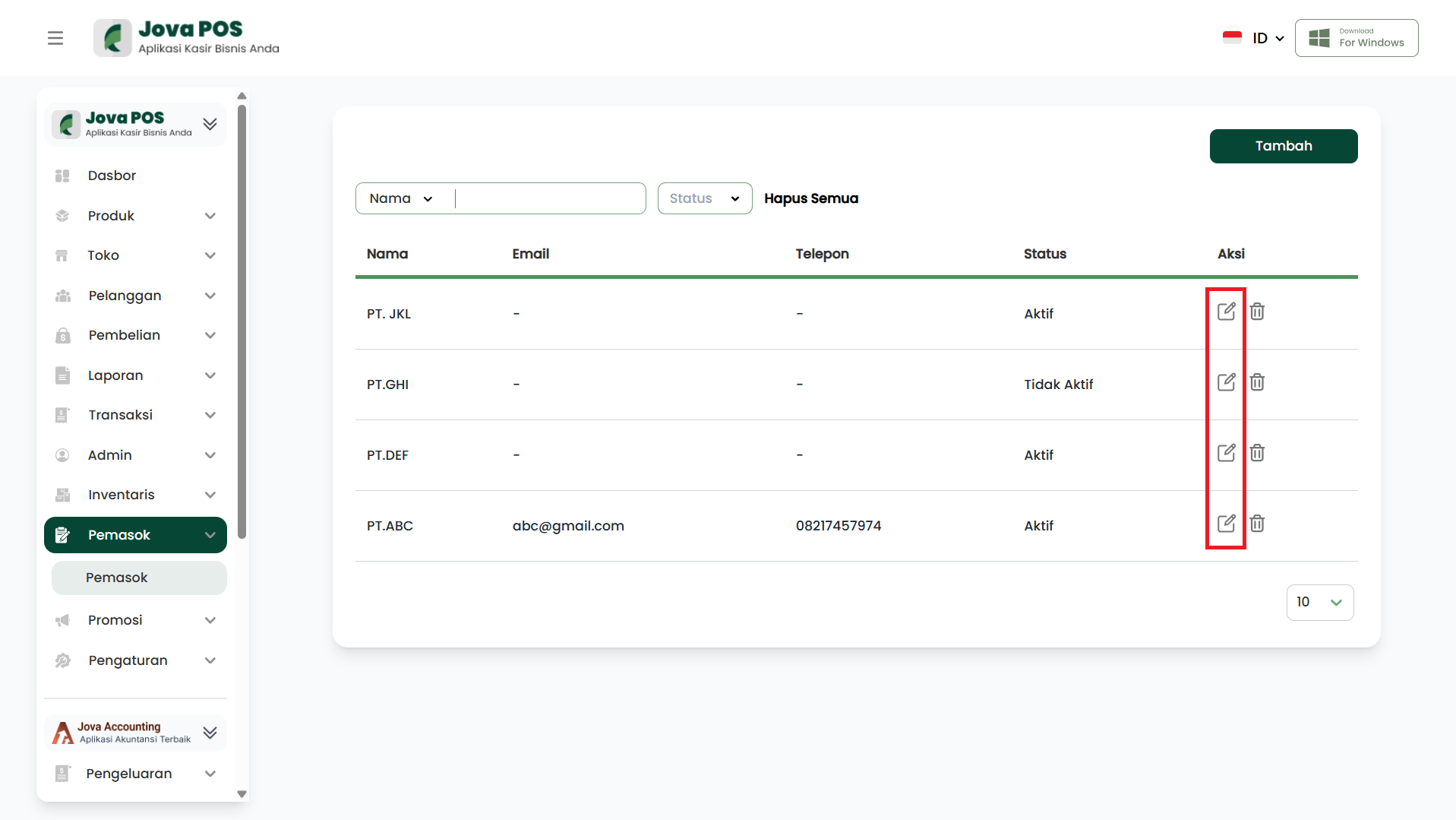Screen dimensions: 1456x820
Task: Open the Nama search field selector
Action: click(x=401, y=198)
